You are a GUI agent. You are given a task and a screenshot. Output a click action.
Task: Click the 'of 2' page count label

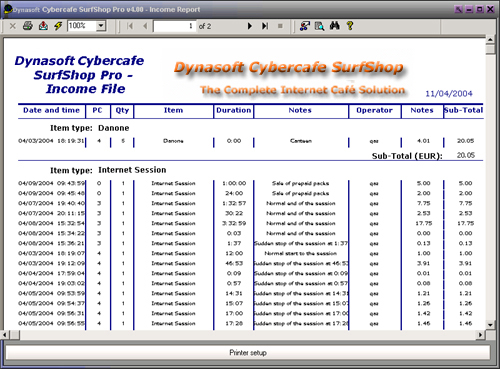[205, 26]
